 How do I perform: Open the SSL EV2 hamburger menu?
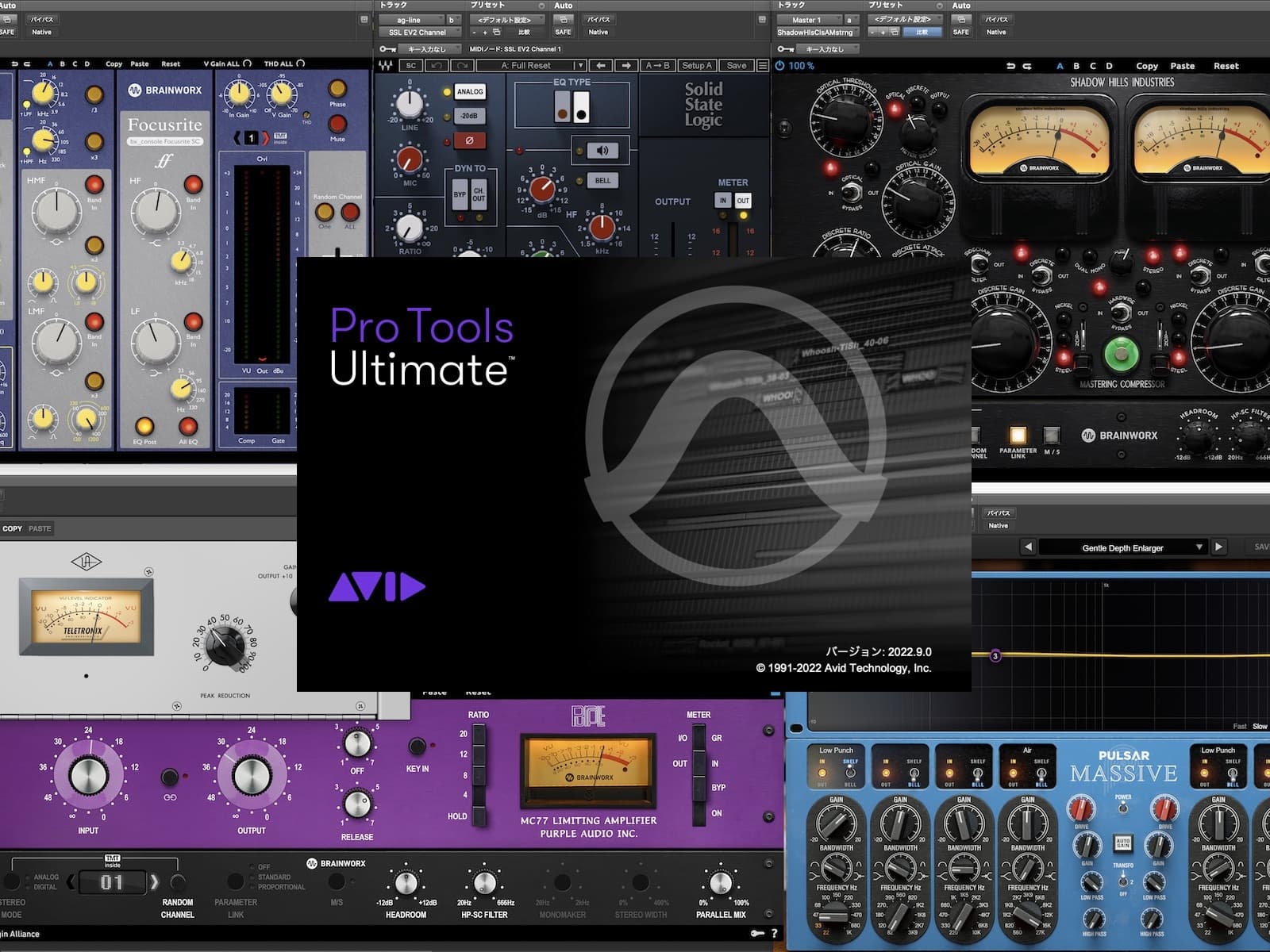(763, 66)
